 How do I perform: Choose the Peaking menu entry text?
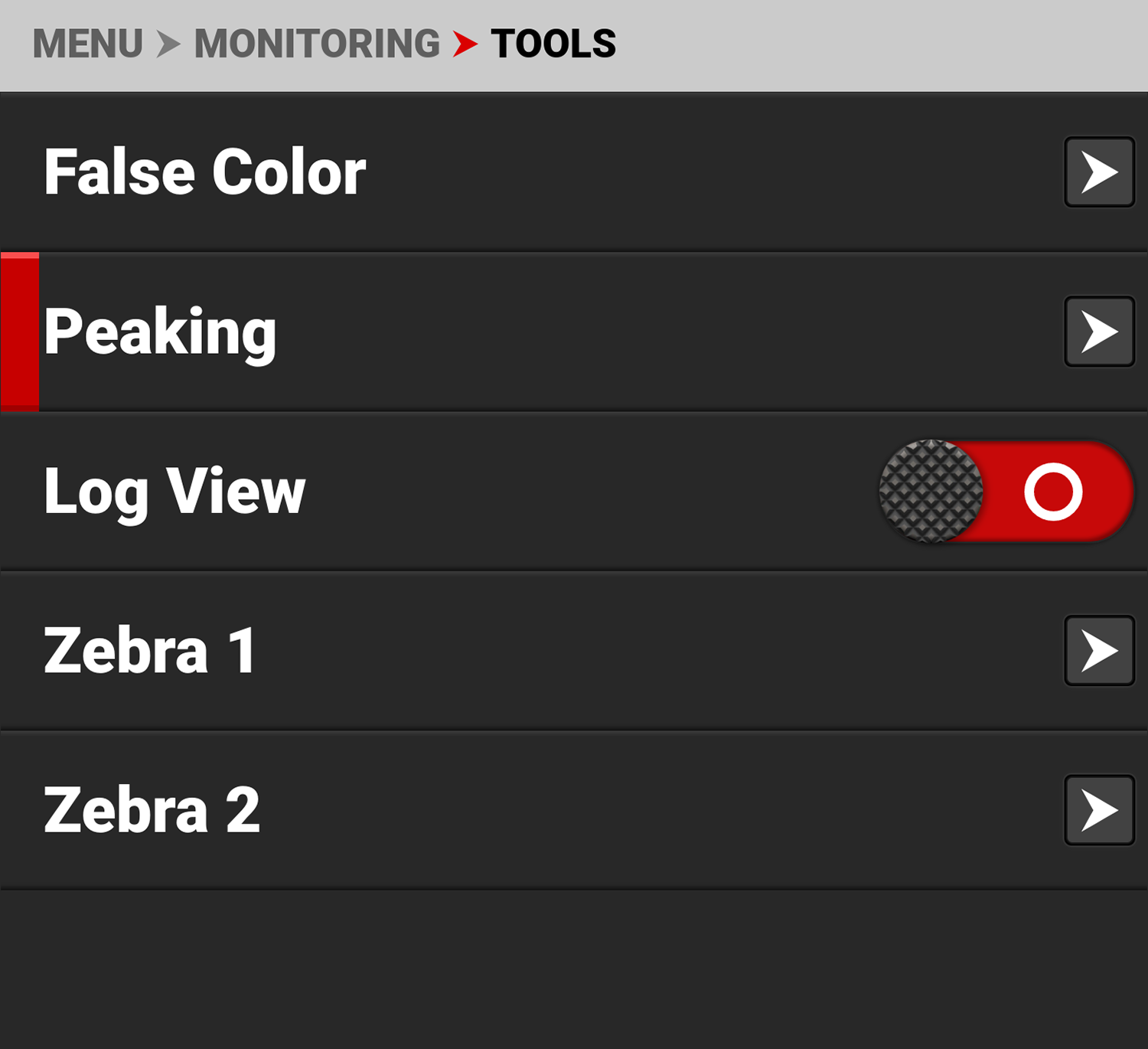[160, 332]
